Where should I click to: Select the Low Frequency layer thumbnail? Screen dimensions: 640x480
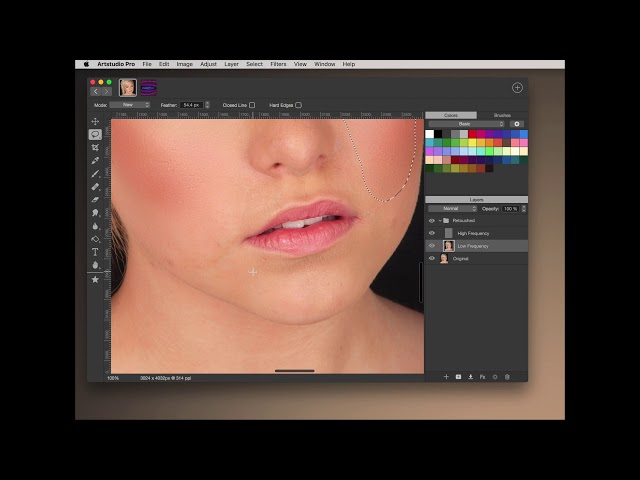(449, 246)
